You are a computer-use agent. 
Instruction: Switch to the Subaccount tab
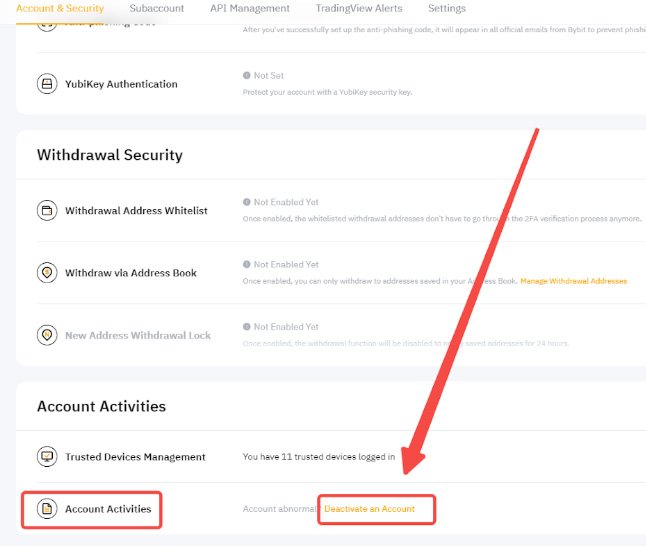point(157,8)
